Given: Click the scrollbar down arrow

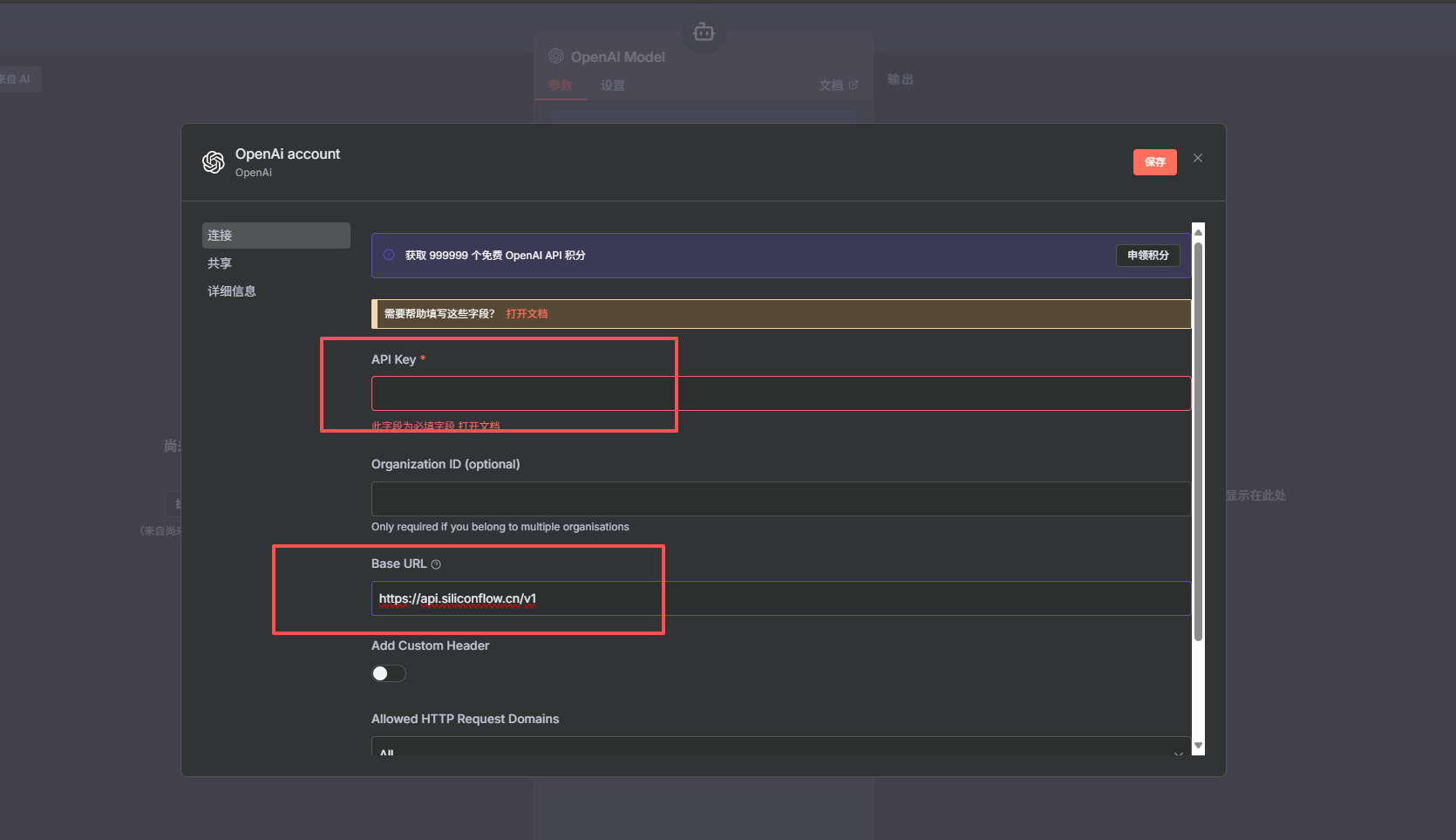Looking at the screenshot, I should click(x=1198, y=746).
